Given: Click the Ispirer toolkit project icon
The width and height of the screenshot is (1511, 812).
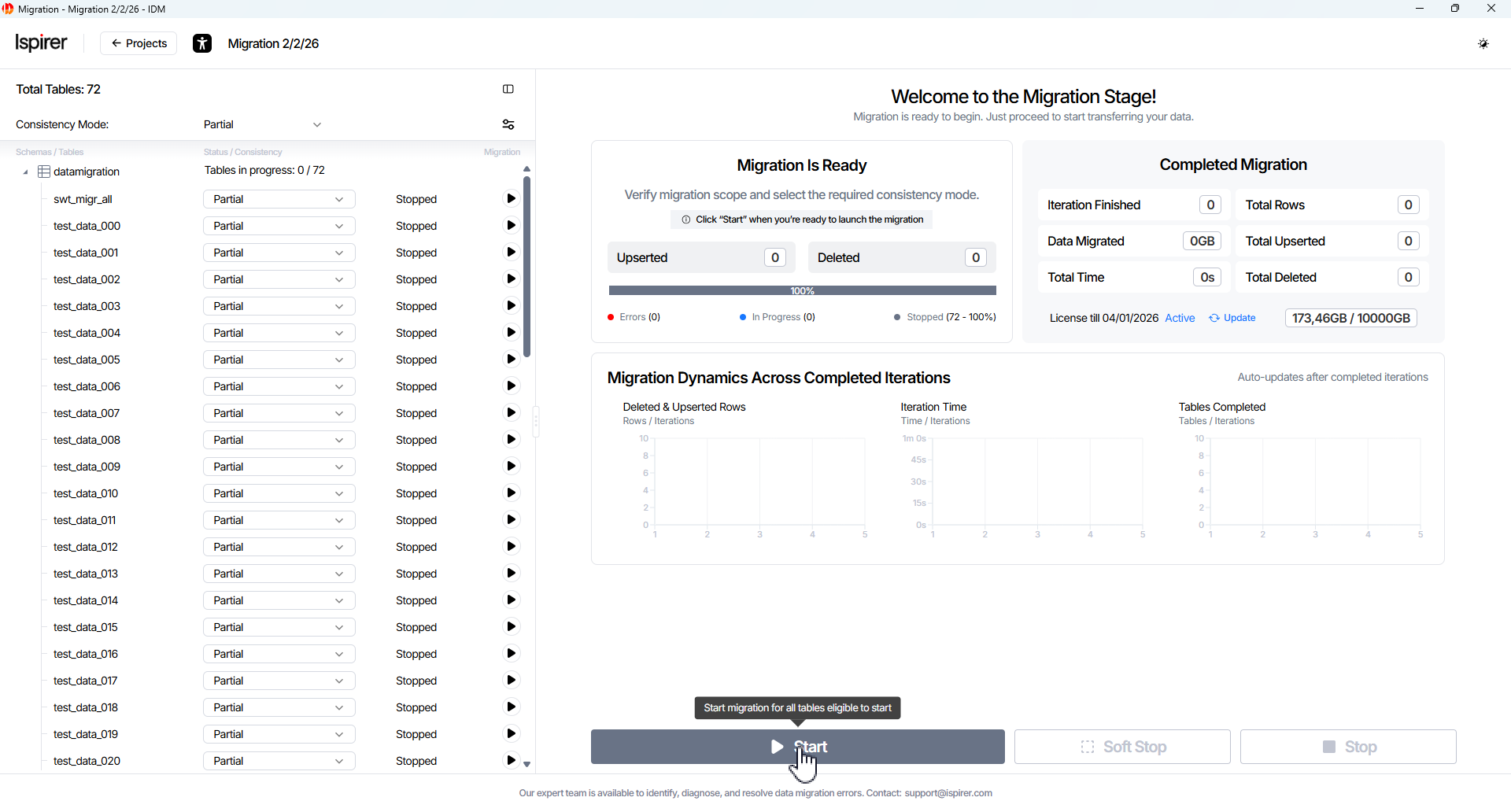Looking at the screenshot, I should (x=202, y=44).
